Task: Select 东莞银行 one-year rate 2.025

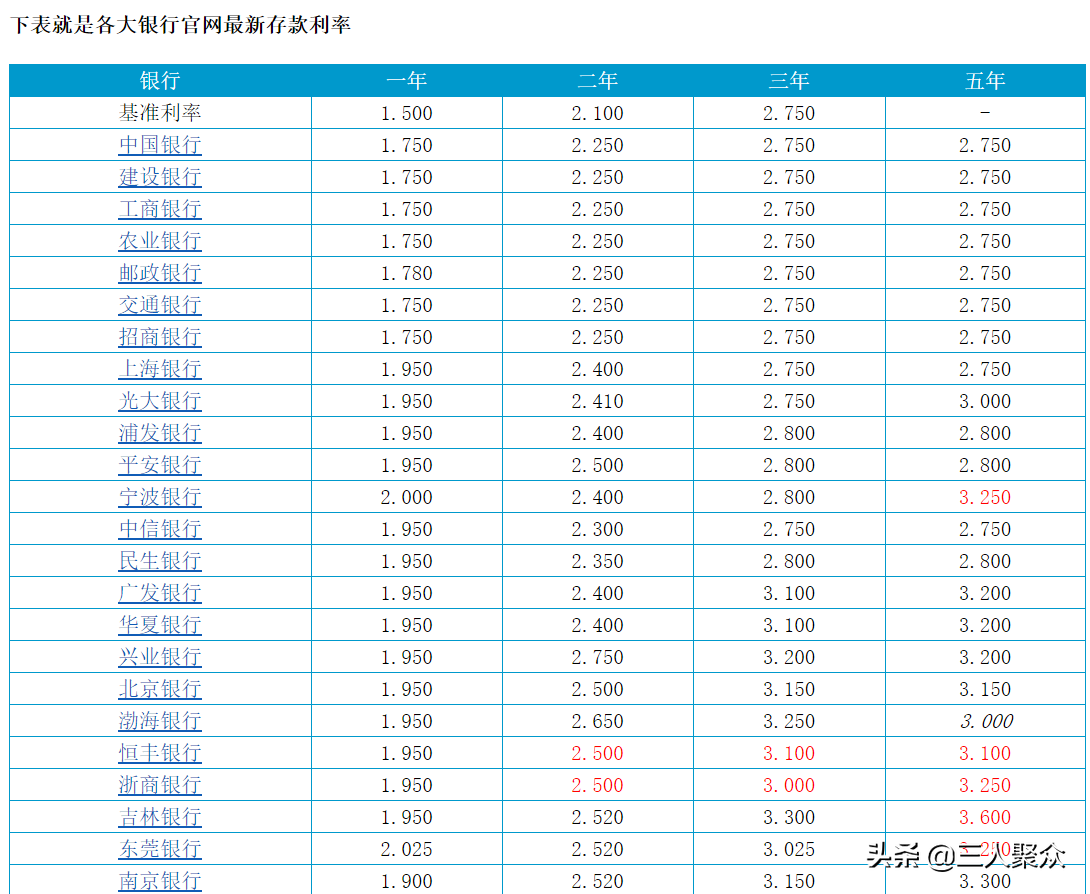Action: (x=407, y=848)
